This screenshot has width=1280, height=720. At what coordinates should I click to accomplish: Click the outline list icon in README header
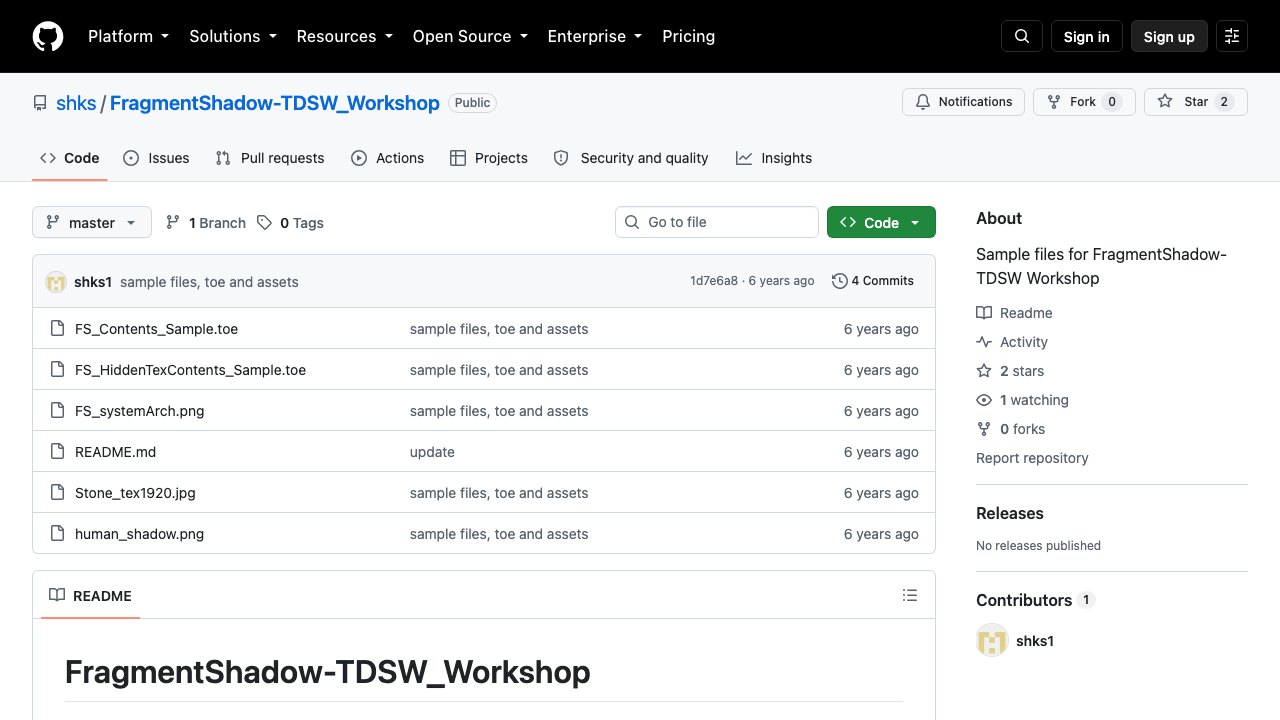click(x=910, y=595)
